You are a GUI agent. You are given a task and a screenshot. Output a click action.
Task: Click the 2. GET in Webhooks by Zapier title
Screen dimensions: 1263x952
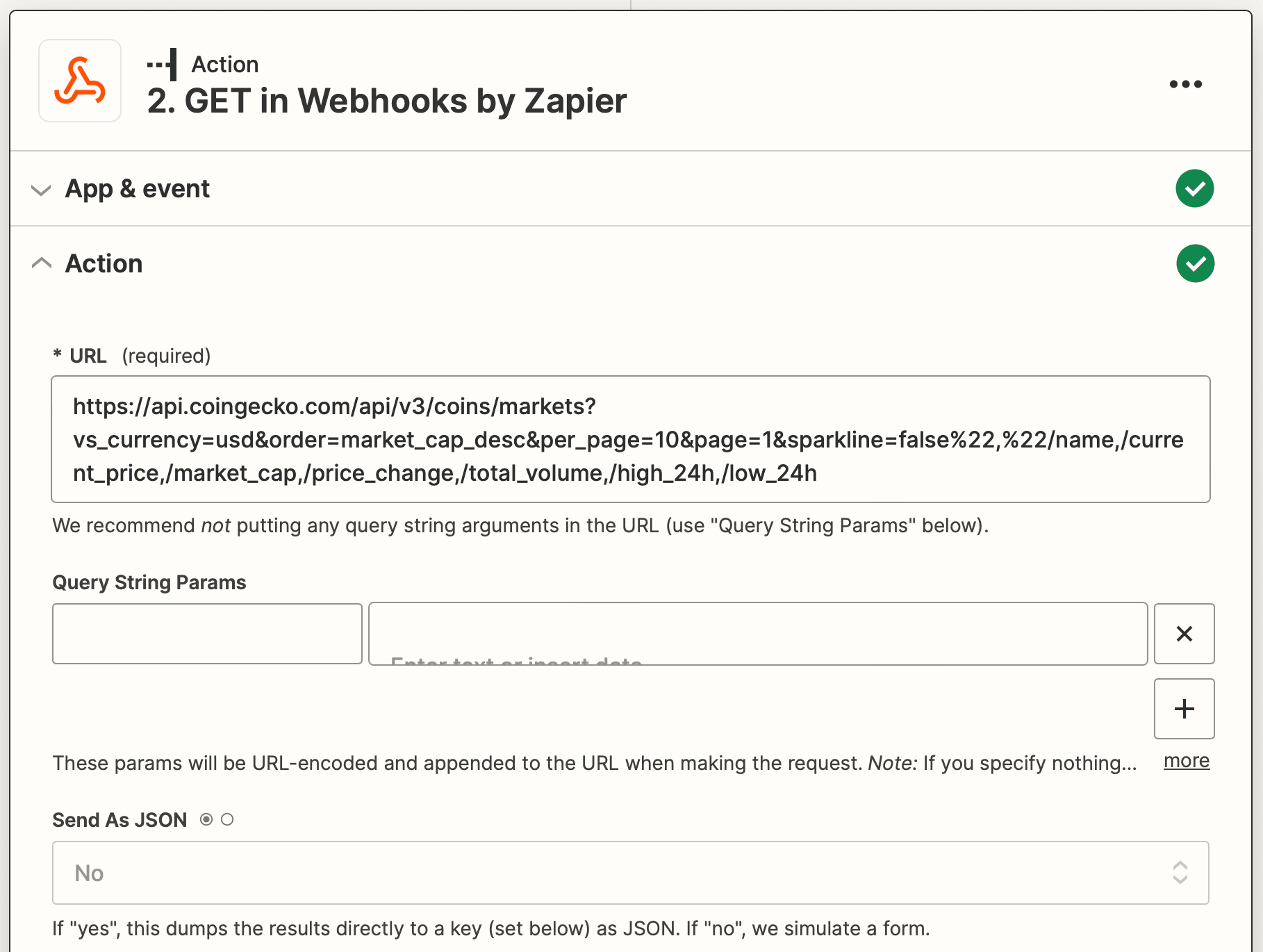click(x=387, y=100)
